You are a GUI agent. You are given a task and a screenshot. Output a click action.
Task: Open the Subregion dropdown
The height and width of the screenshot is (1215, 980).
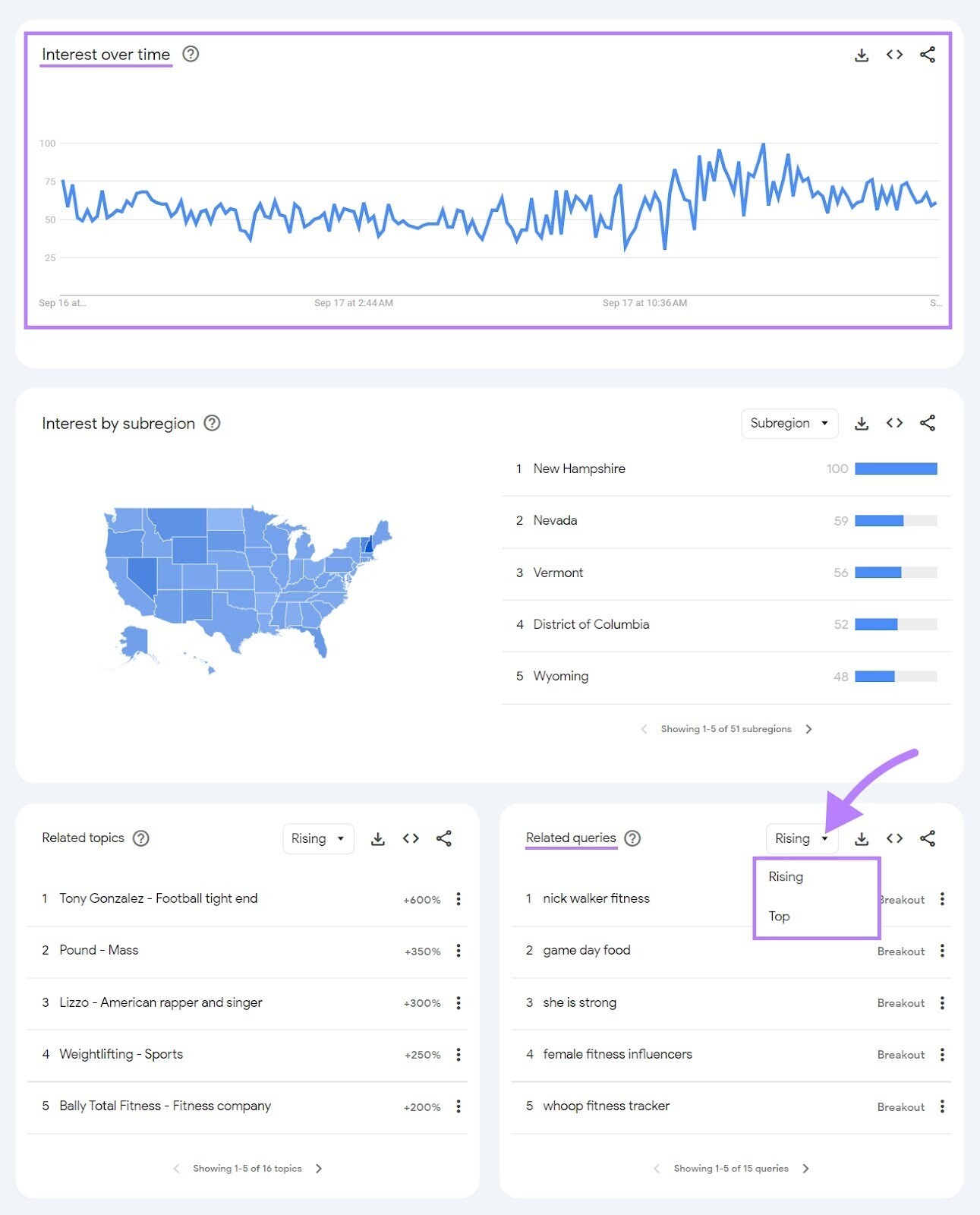(x=789, y=423)
